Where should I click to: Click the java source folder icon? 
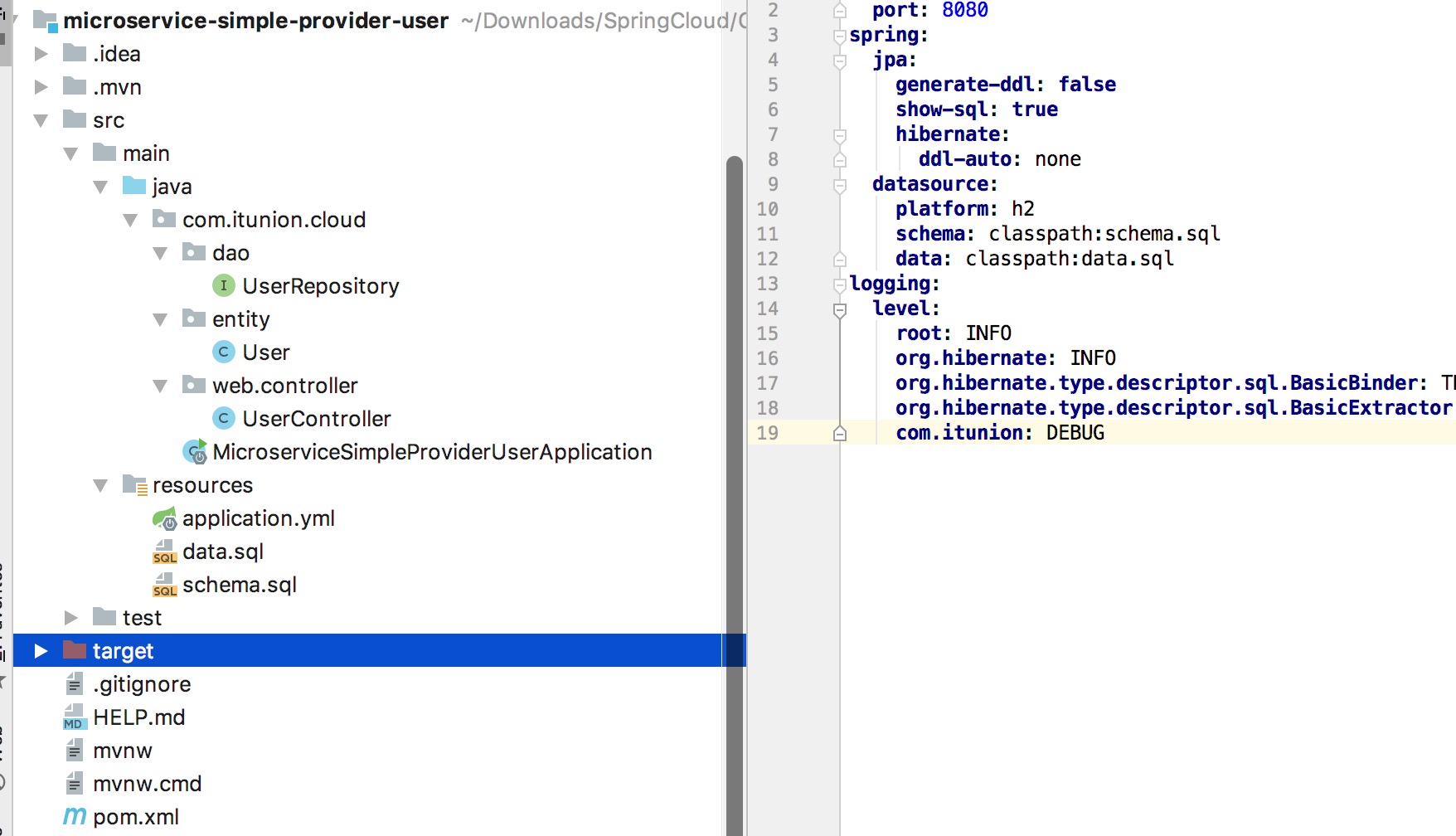click(x=134, y=186)
